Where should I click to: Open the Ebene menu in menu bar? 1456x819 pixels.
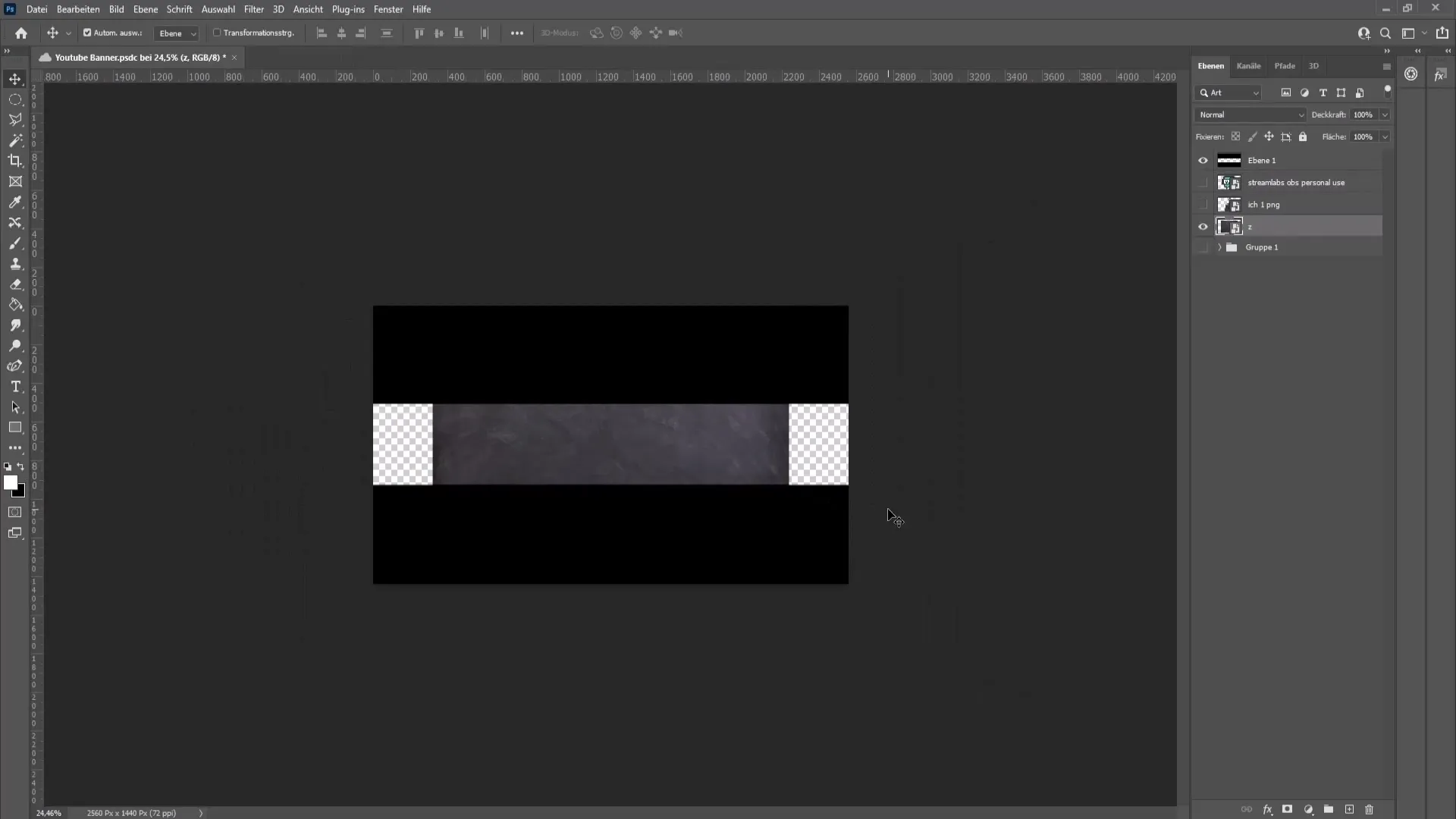[143, 9]
